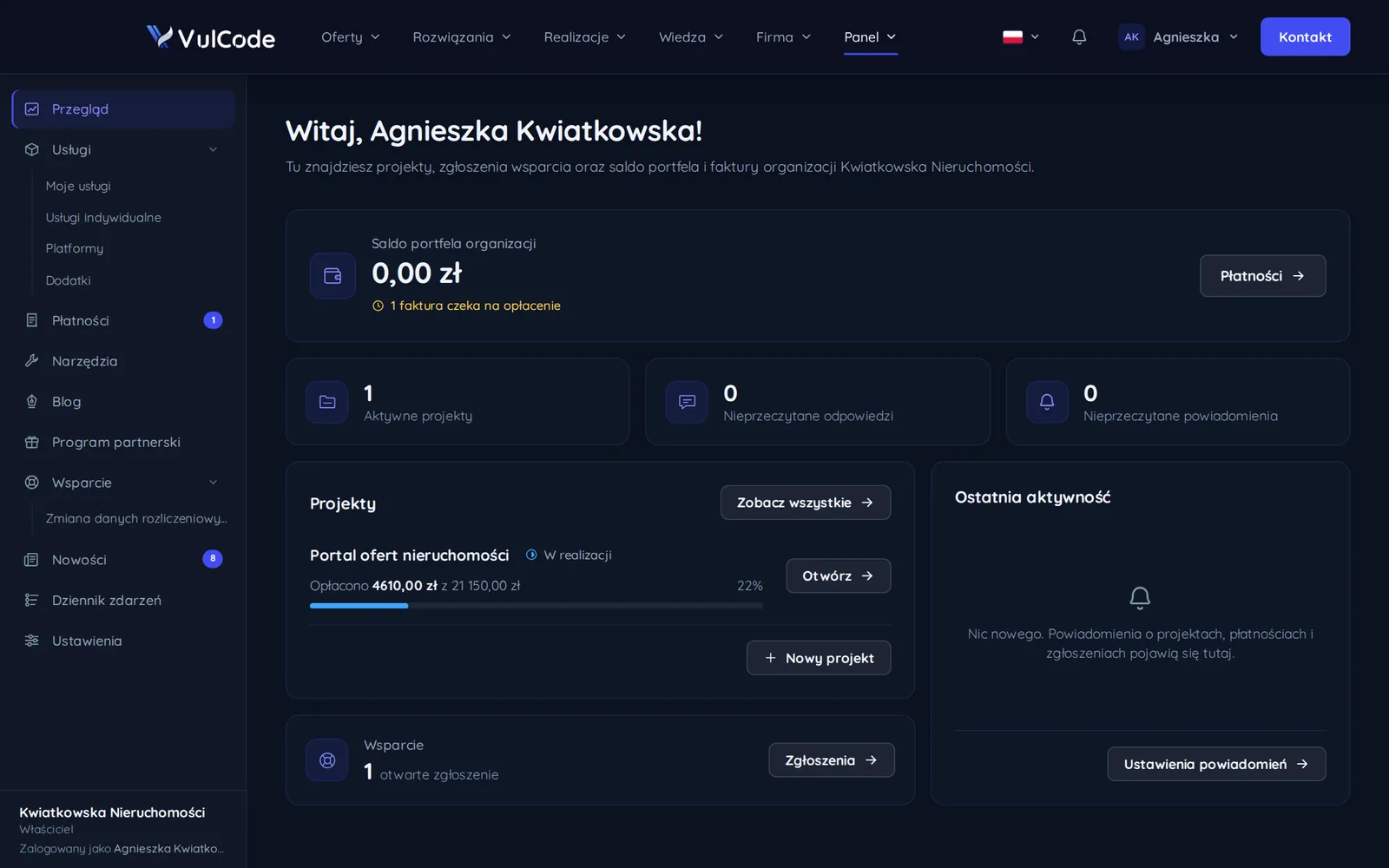Open Ustawienia powiadomień
1389x868 pixels.
tap(1216, 764)
